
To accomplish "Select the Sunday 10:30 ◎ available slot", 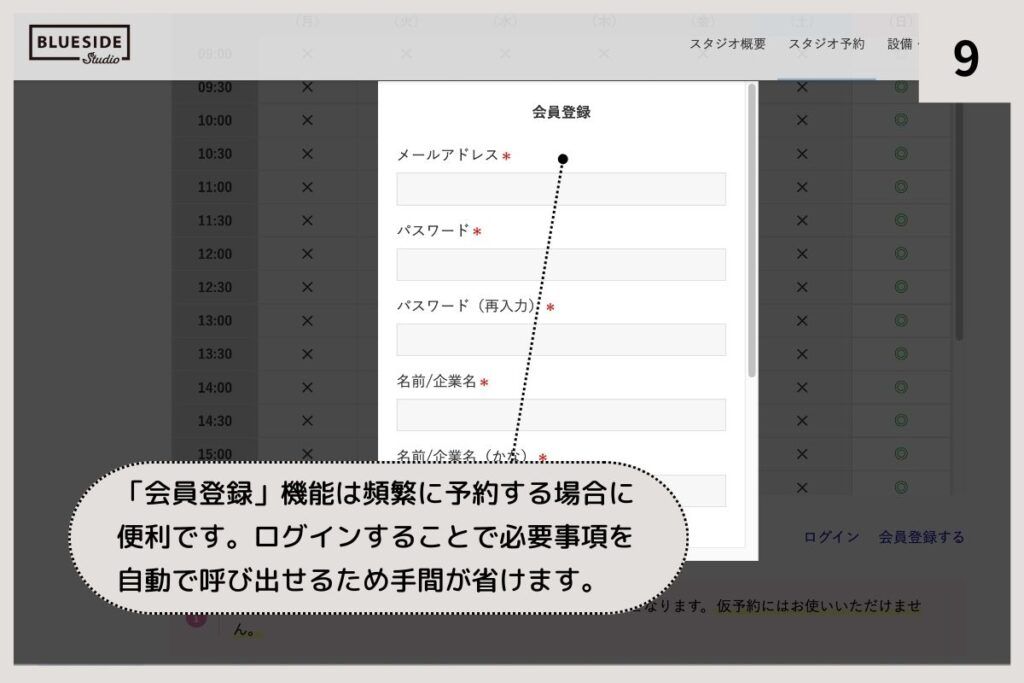I will (x=901, y=153).
